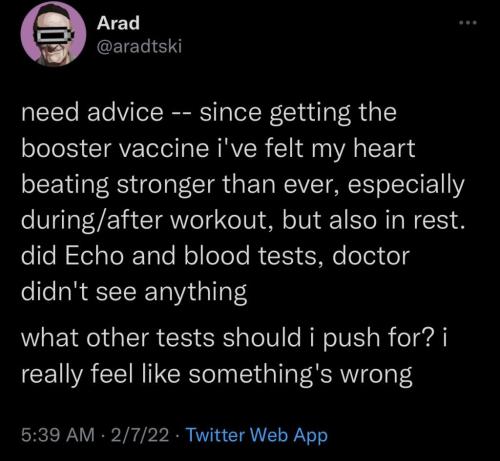This screenshot has height=461, width=500.
Task: Click the line mentioning 'booster vaccine'
Action: (x=218, y=149)
